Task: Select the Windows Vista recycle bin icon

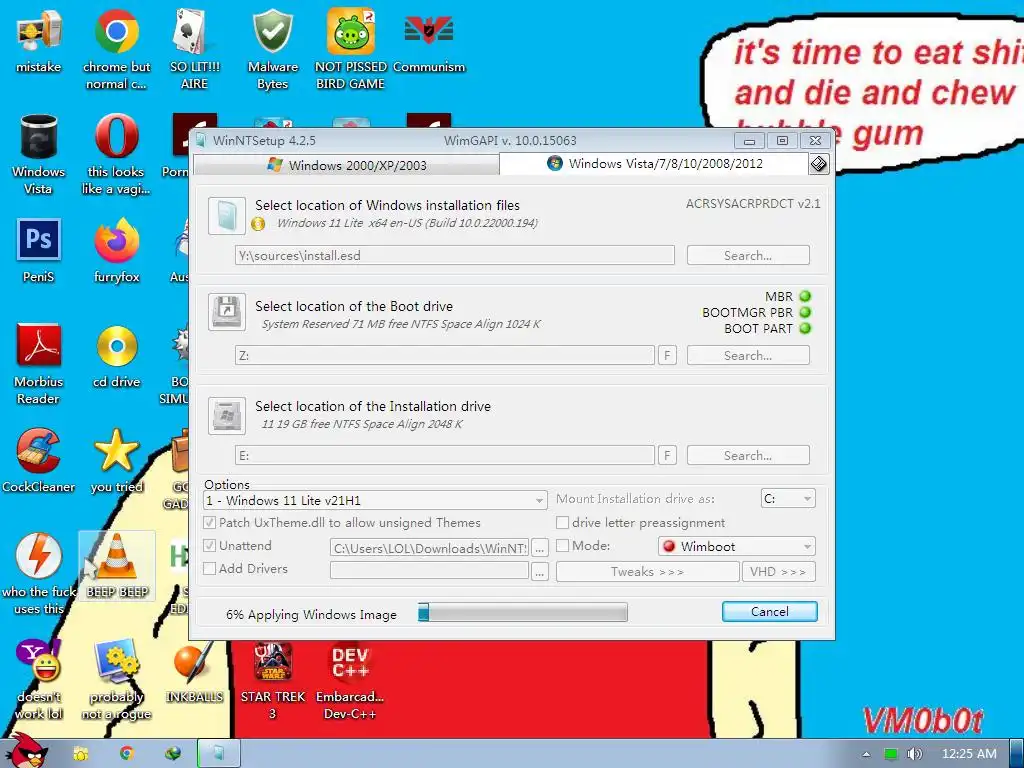Action: pos(39,155)
